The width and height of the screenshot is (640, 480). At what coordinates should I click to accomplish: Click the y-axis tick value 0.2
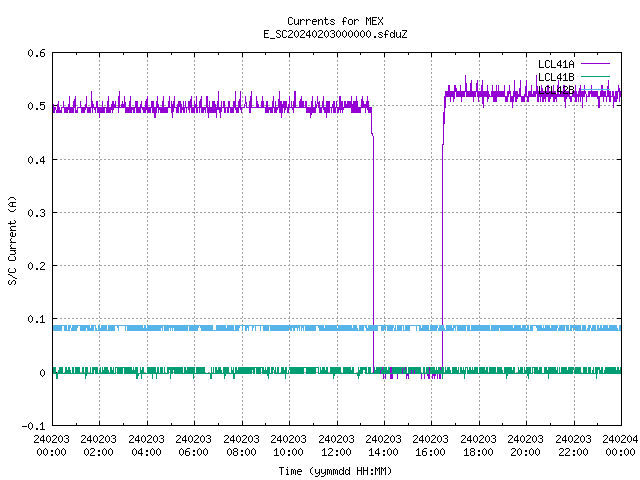pos(36,266)
